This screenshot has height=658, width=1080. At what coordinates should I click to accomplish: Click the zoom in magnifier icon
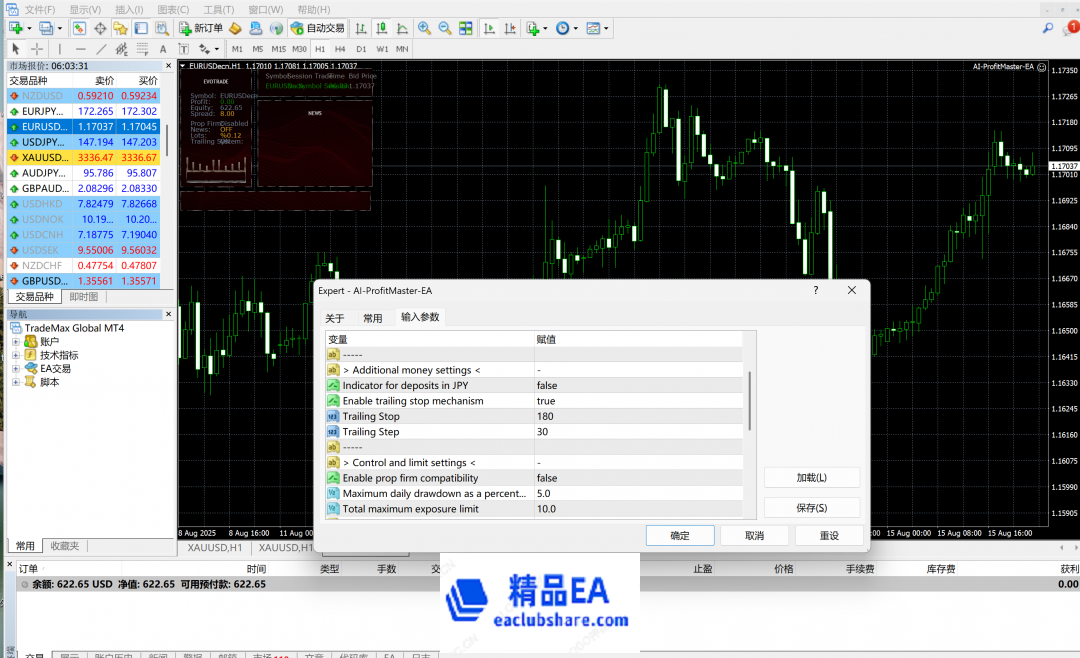(424, 28)
